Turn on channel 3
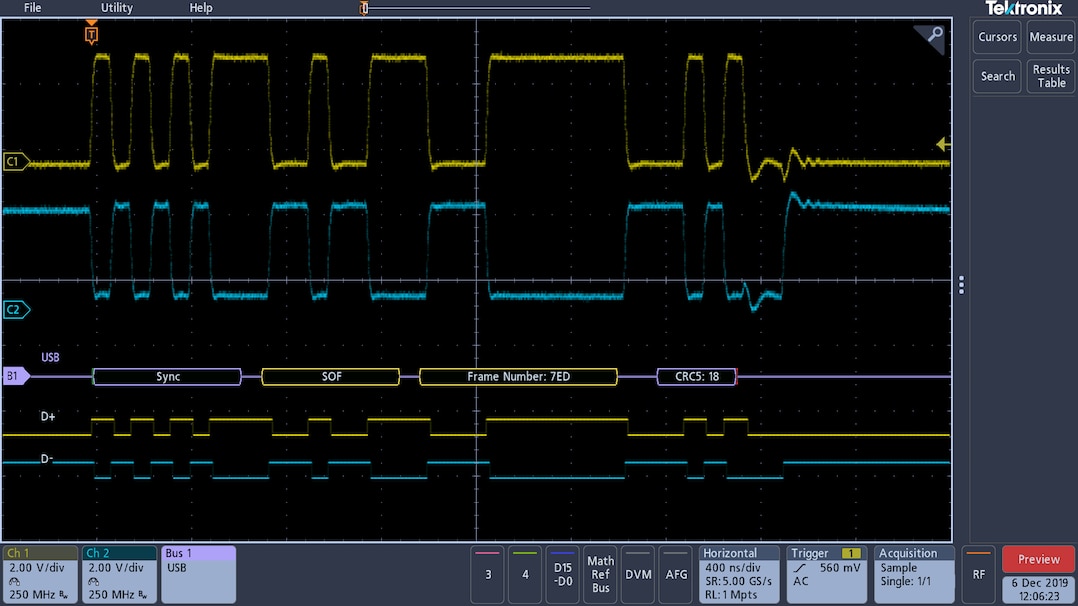1078x606 pixels. coord(488,574)
